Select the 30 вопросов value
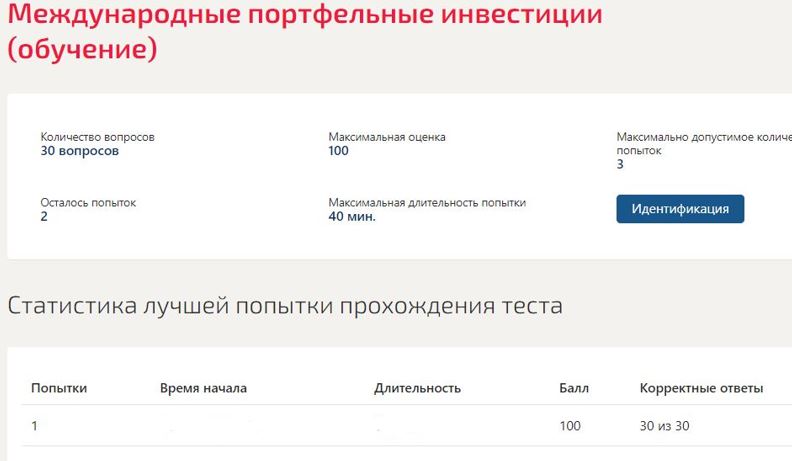The height and width of the screenshot is (461, 792). 80,151
